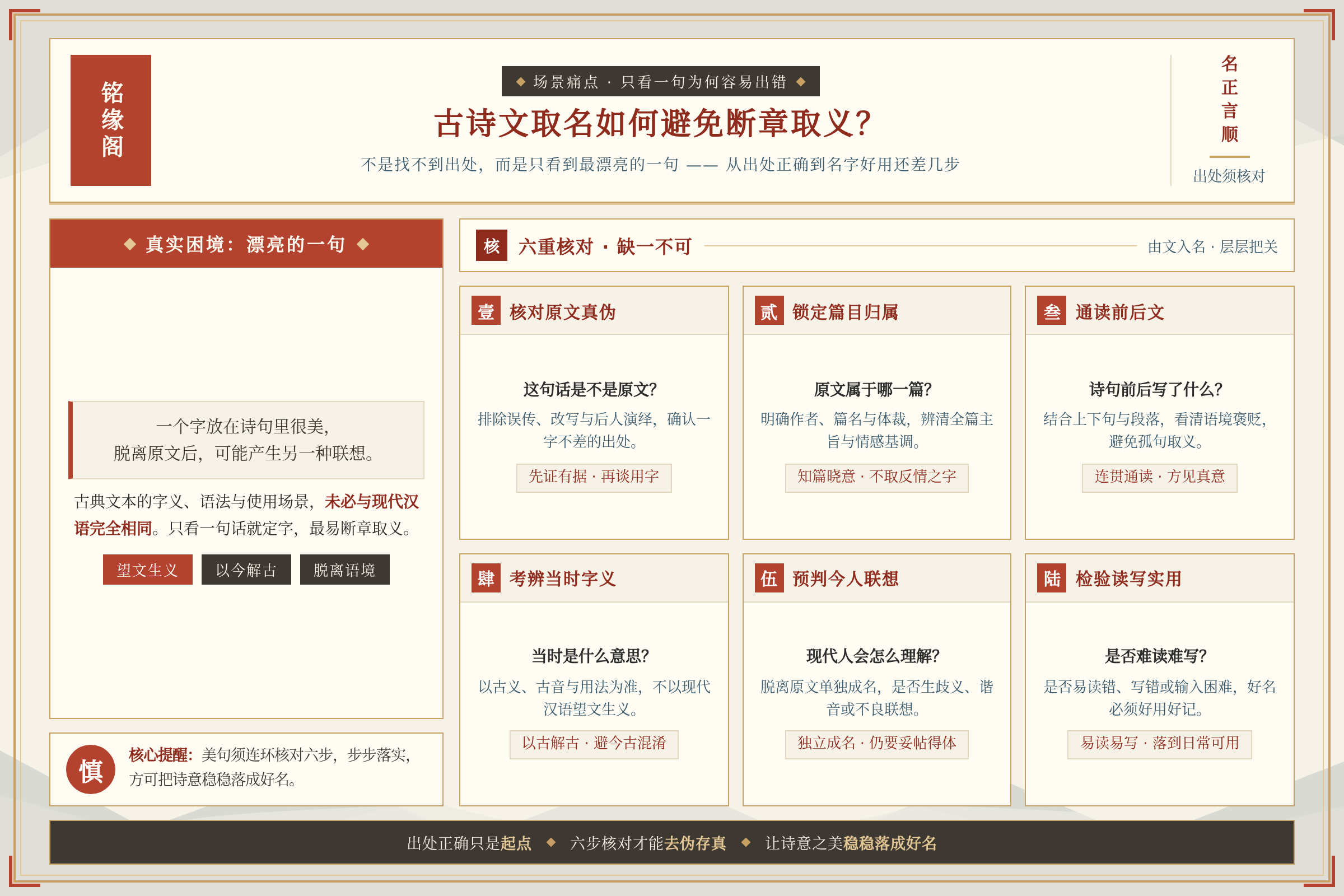This screenshot has height=896, width=1344.
Task: Select the 以今解古 dark tag
Action: [x=246, y=570]
